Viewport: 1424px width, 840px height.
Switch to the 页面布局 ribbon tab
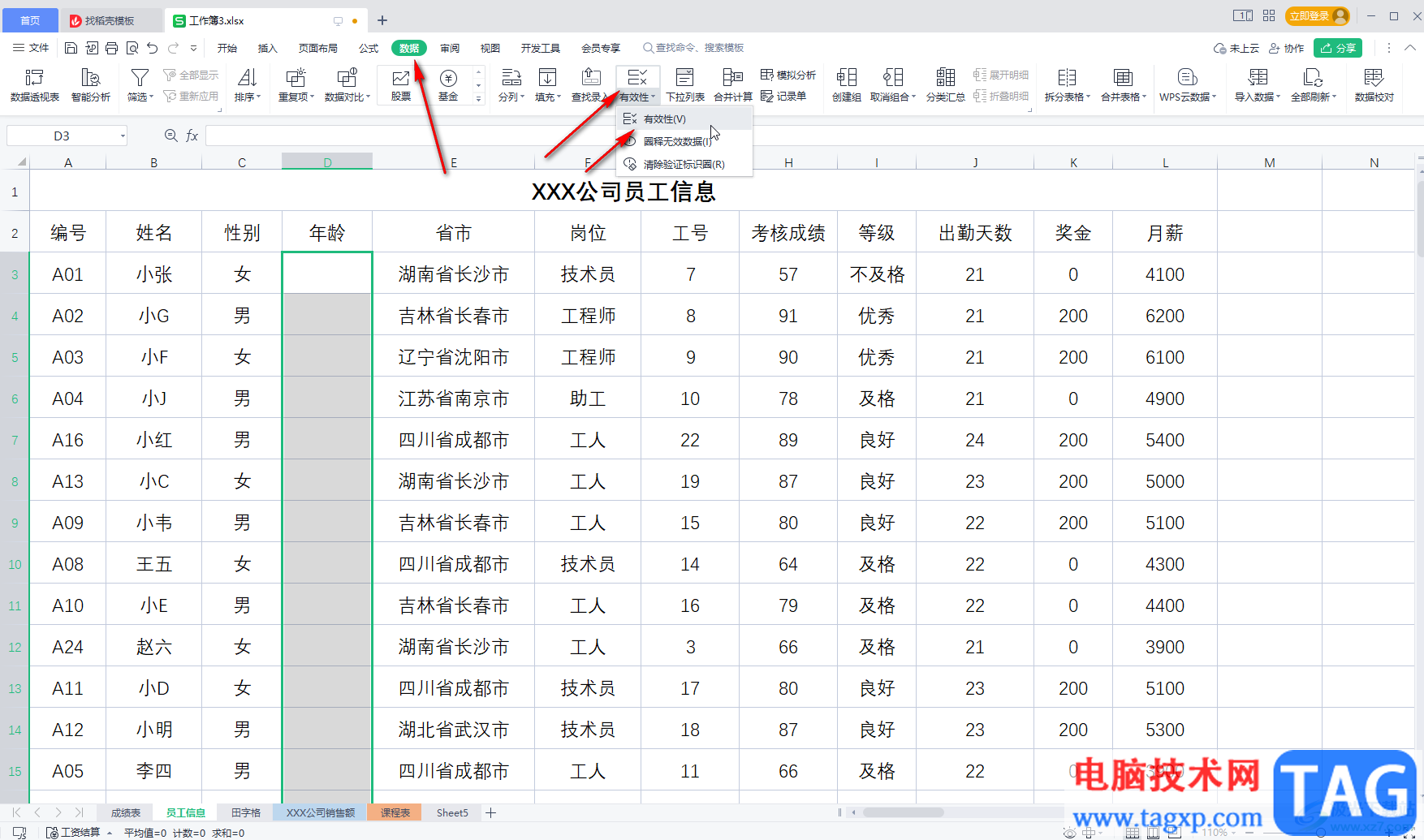[x=317, y=48]
